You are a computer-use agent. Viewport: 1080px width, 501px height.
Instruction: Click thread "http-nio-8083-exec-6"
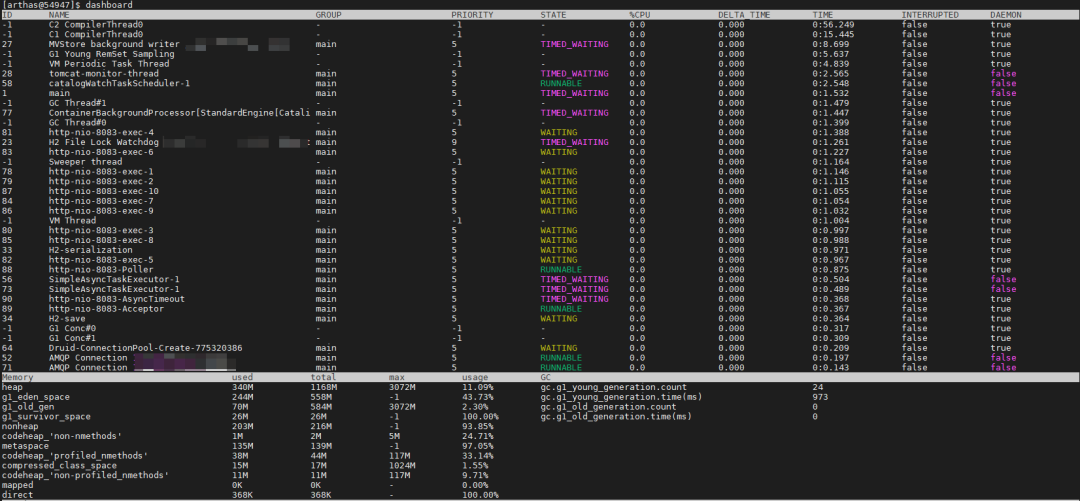(x=101, y=152)
